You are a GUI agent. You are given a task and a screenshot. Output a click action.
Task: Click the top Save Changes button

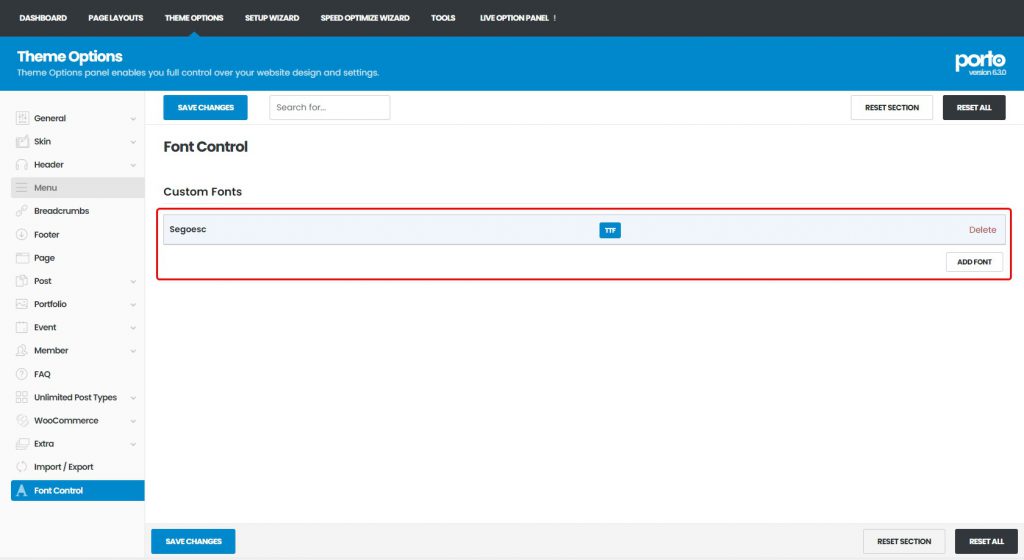coord(205,108)
